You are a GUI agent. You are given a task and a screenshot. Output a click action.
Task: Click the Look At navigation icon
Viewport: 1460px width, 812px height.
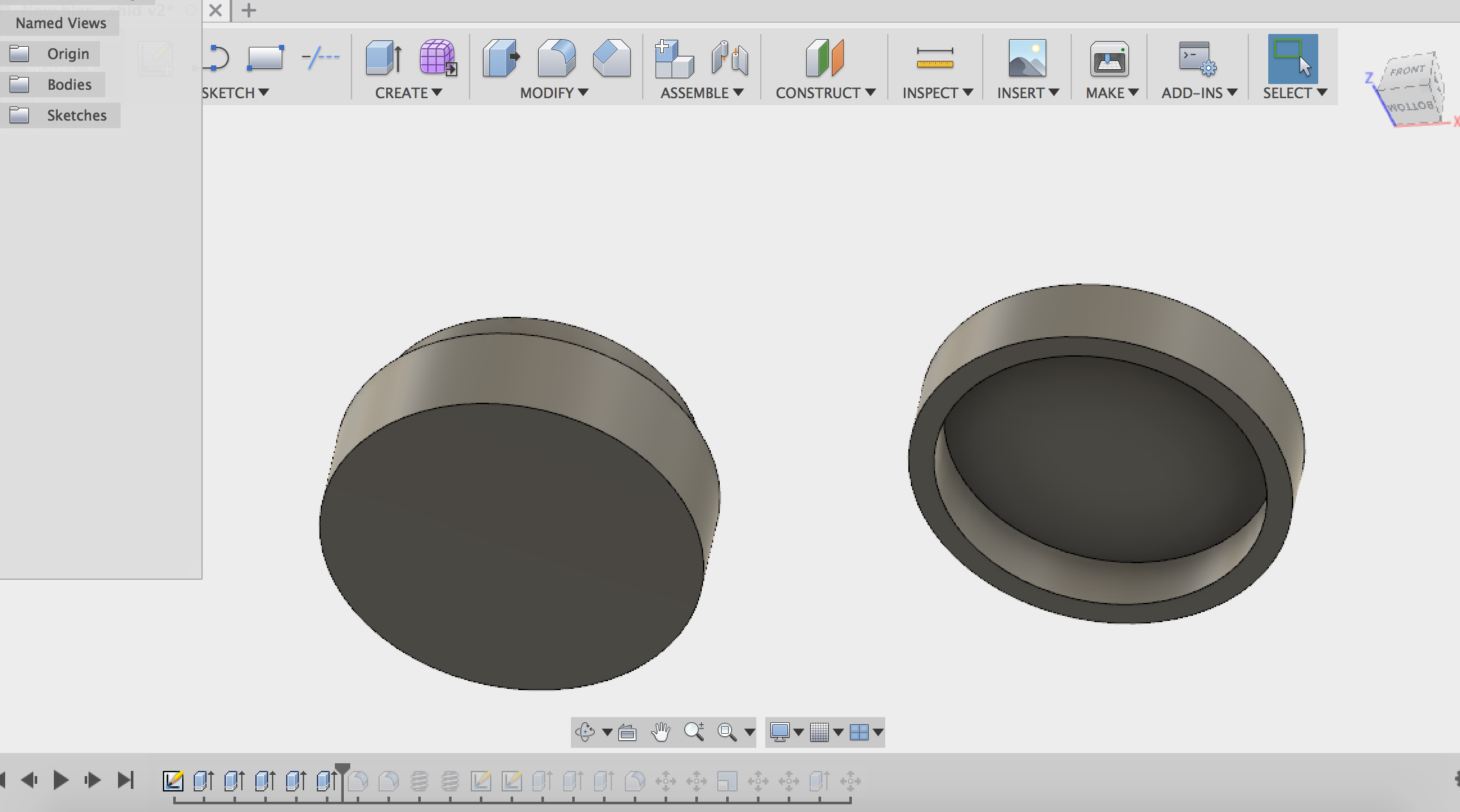point(627,732)
